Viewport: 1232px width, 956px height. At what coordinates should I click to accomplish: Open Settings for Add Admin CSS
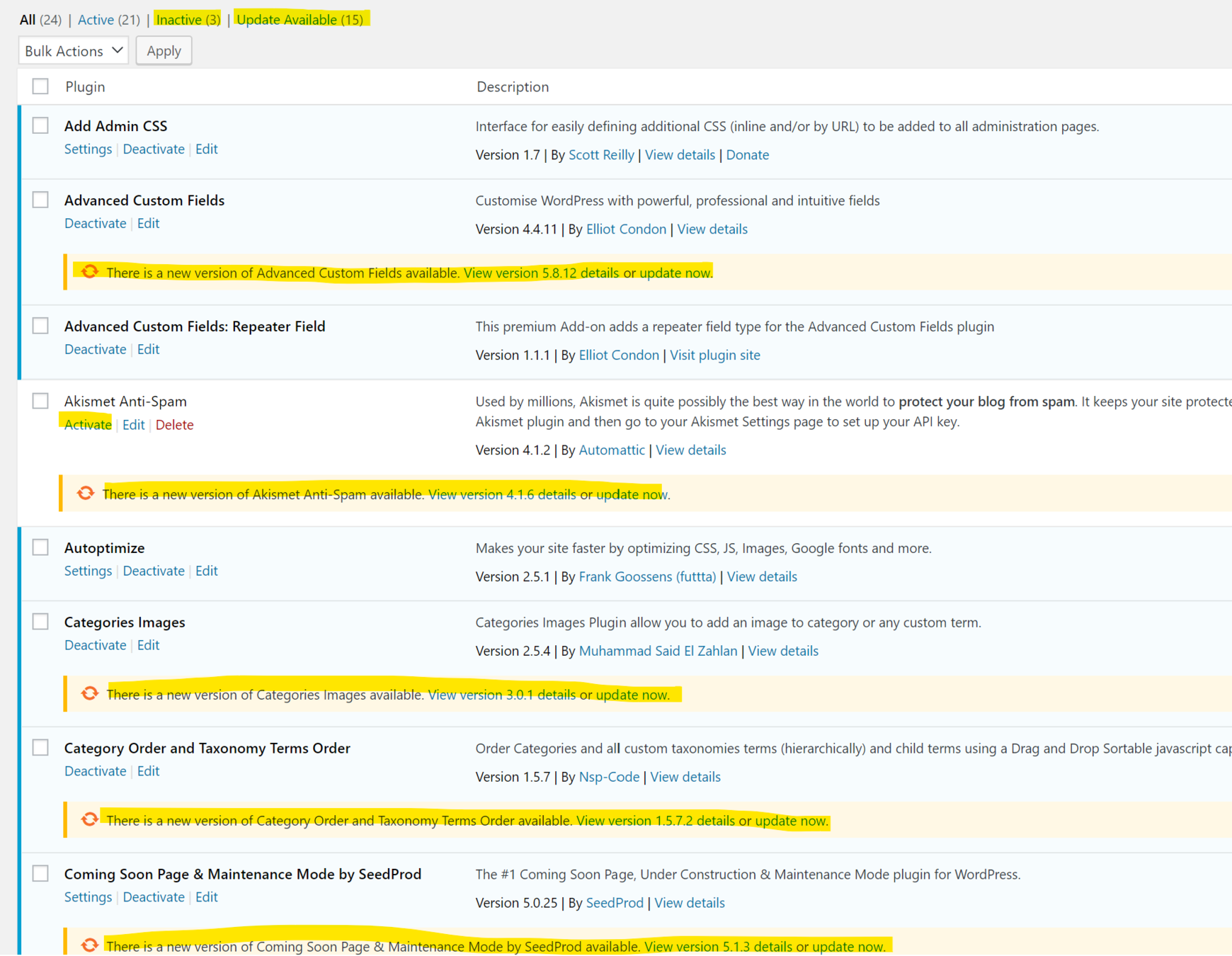88,149
